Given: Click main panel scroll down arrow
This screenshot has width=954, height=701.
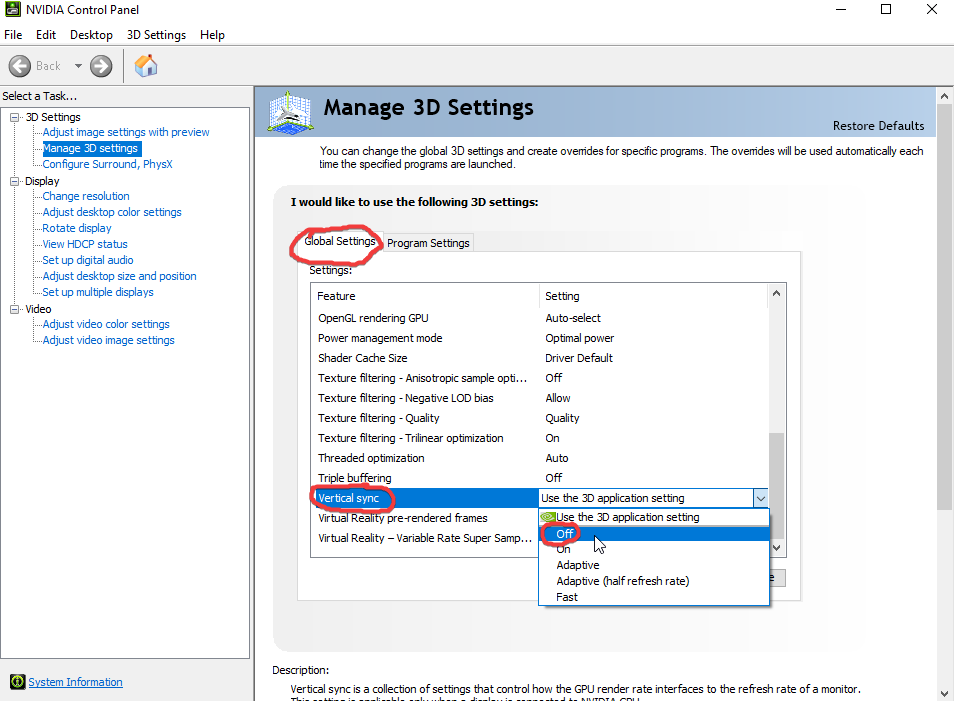Looking at the screenshot, I should coord(944,693).
